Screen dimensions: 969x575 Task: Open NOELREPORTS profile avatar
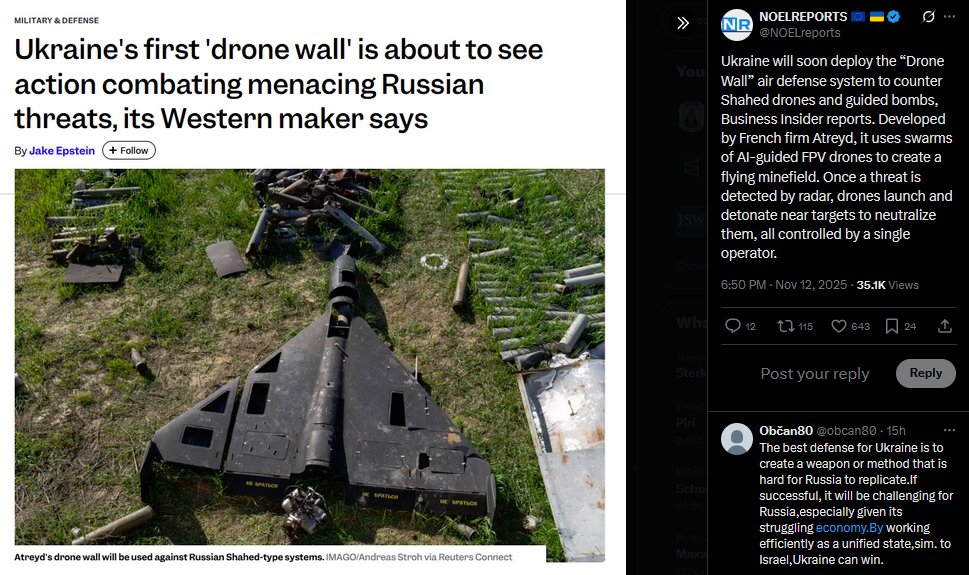[x=737, y=25]
